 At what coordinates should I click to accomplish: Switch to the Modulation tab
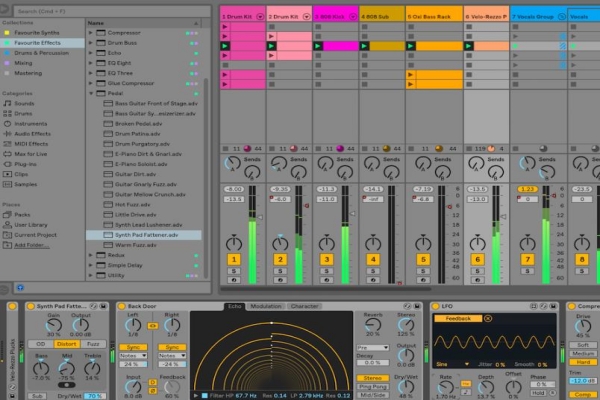pos(266,306)
